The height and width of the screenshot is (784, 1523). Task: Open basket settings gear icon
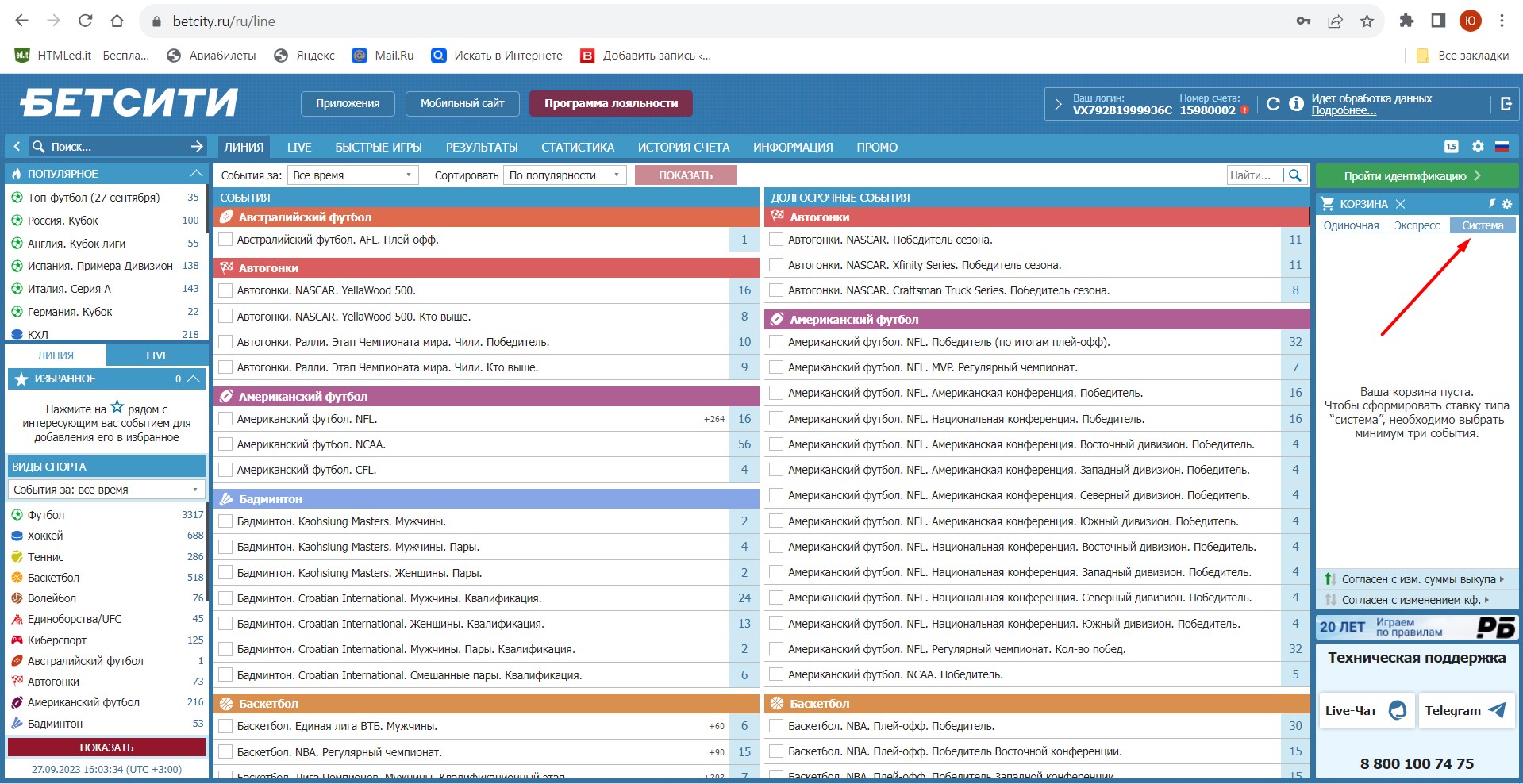1507,204
